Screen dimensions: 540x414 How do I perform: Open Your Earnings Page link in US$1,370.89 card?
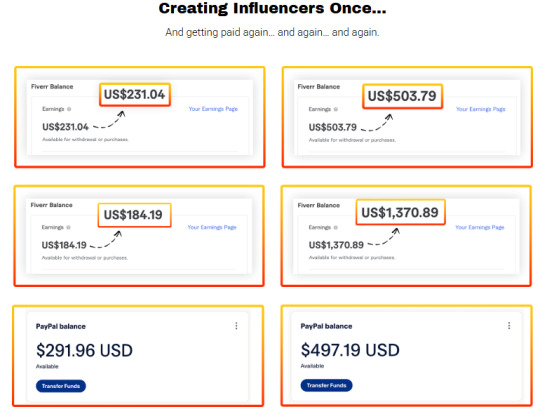(x=480, y=227)
